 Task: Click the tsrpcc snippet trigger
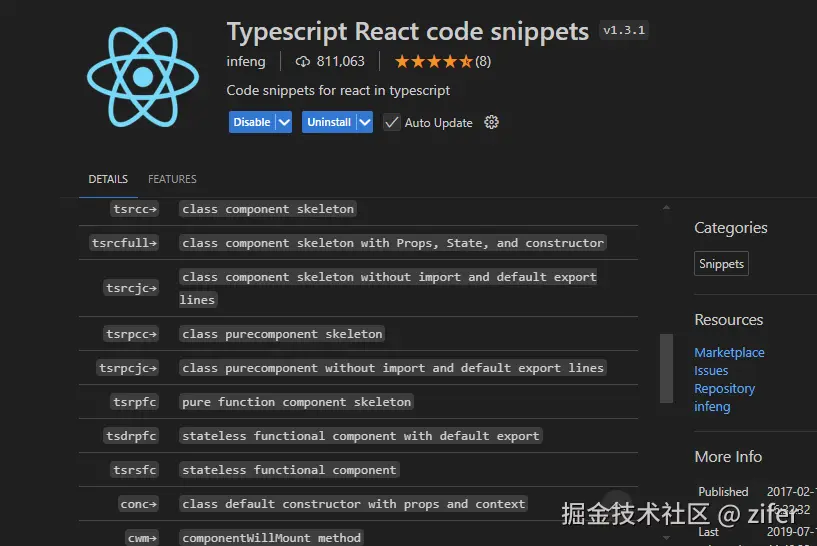[x=131, y=334]
